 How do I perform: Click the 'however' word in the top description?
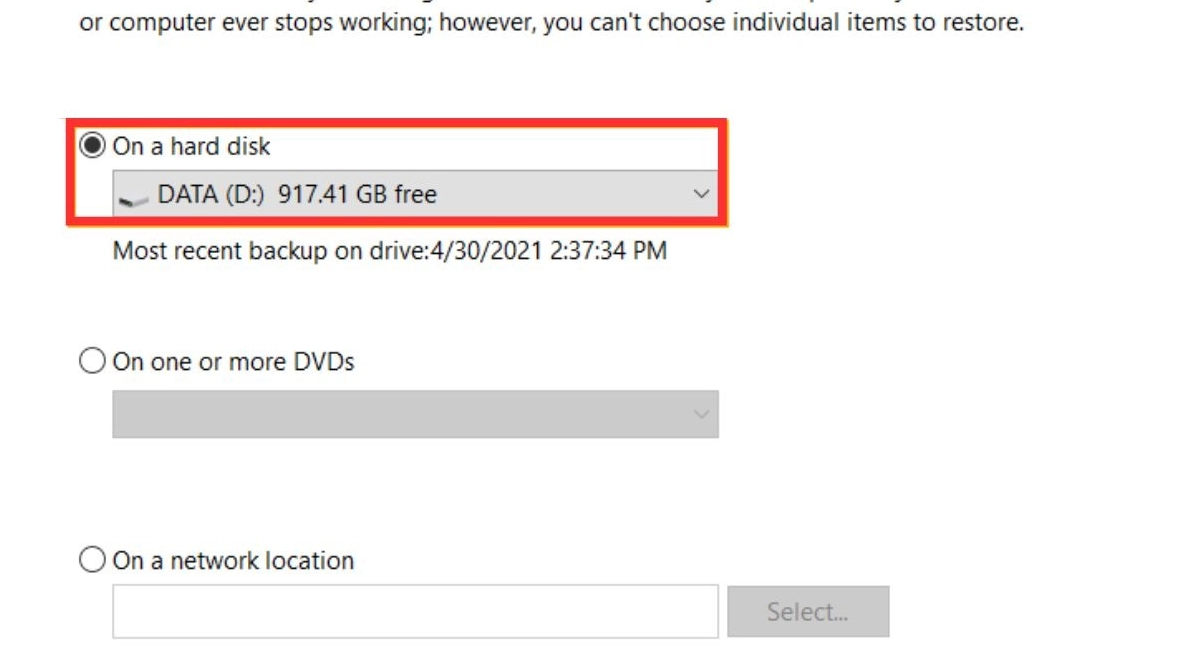coord(487,22)
